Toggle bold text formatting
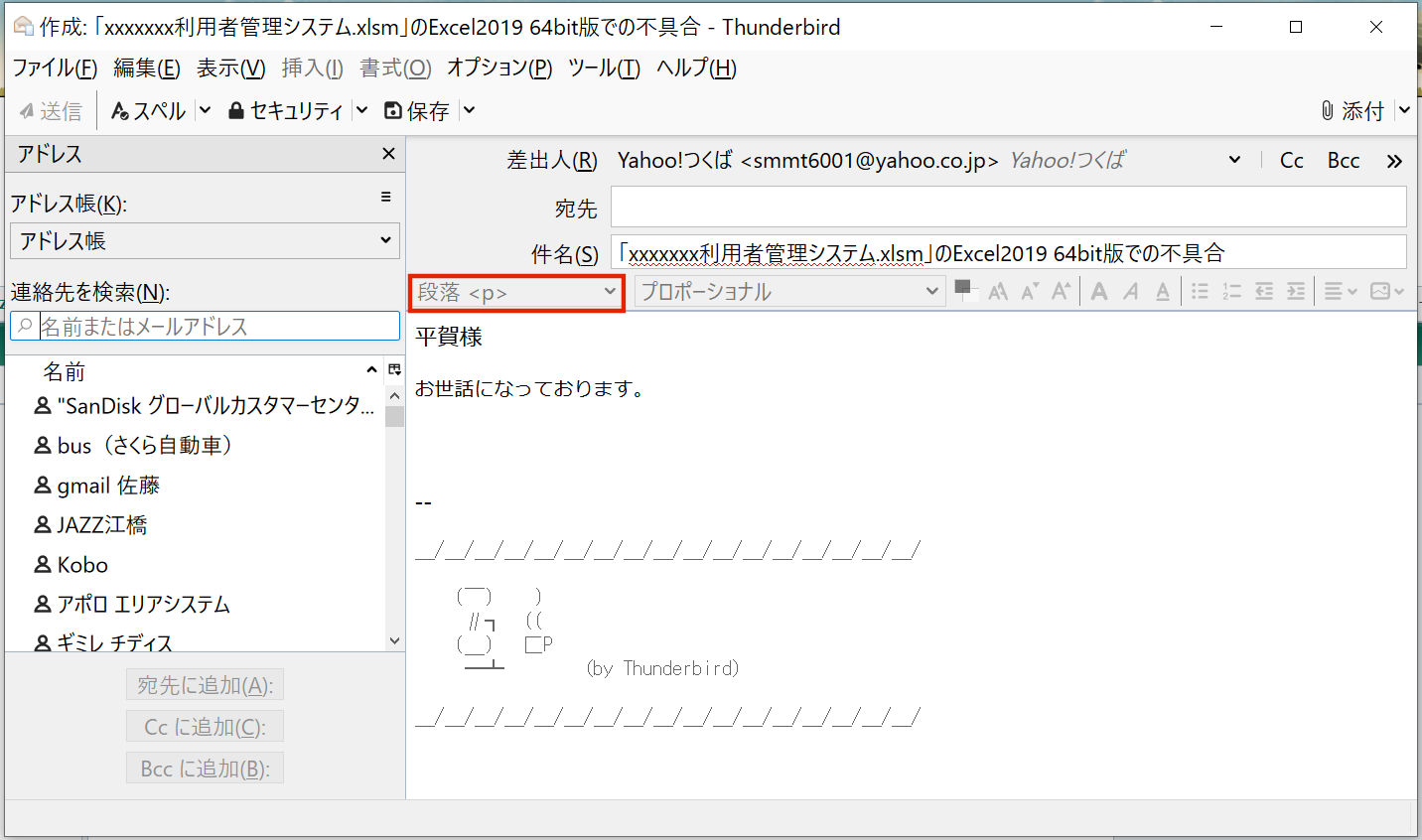The height and width of the screenshot is (840, 1422). [1099, 291]
